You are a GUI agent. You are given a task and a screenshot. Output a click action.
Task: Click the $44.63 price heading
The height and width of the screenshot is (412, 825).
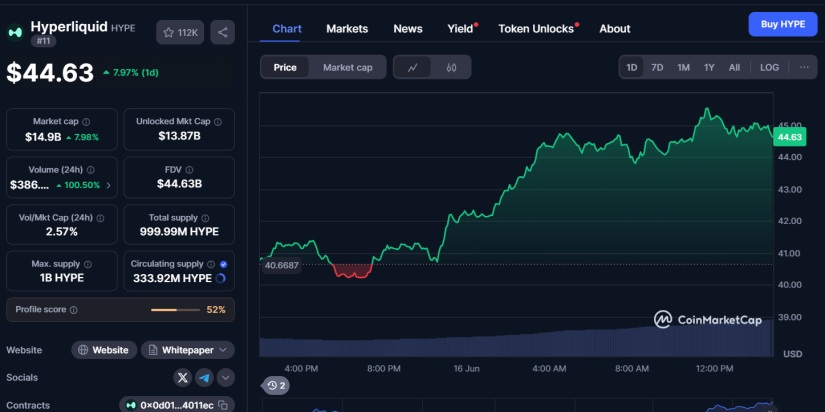pos(50,73)
